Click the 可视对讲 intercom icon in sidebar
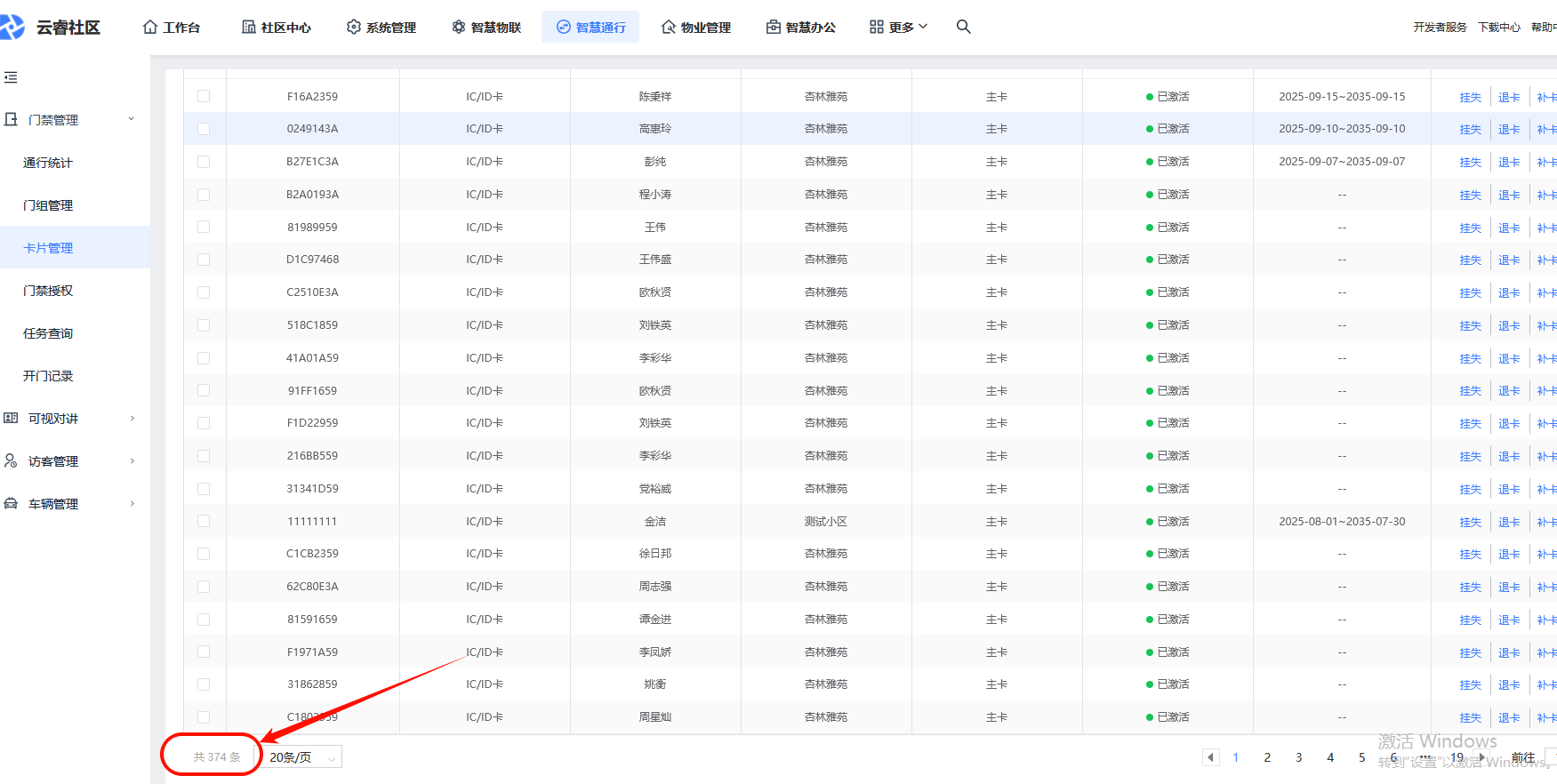1557x784 pixels. pyautogui.click(x=11, y=418)
